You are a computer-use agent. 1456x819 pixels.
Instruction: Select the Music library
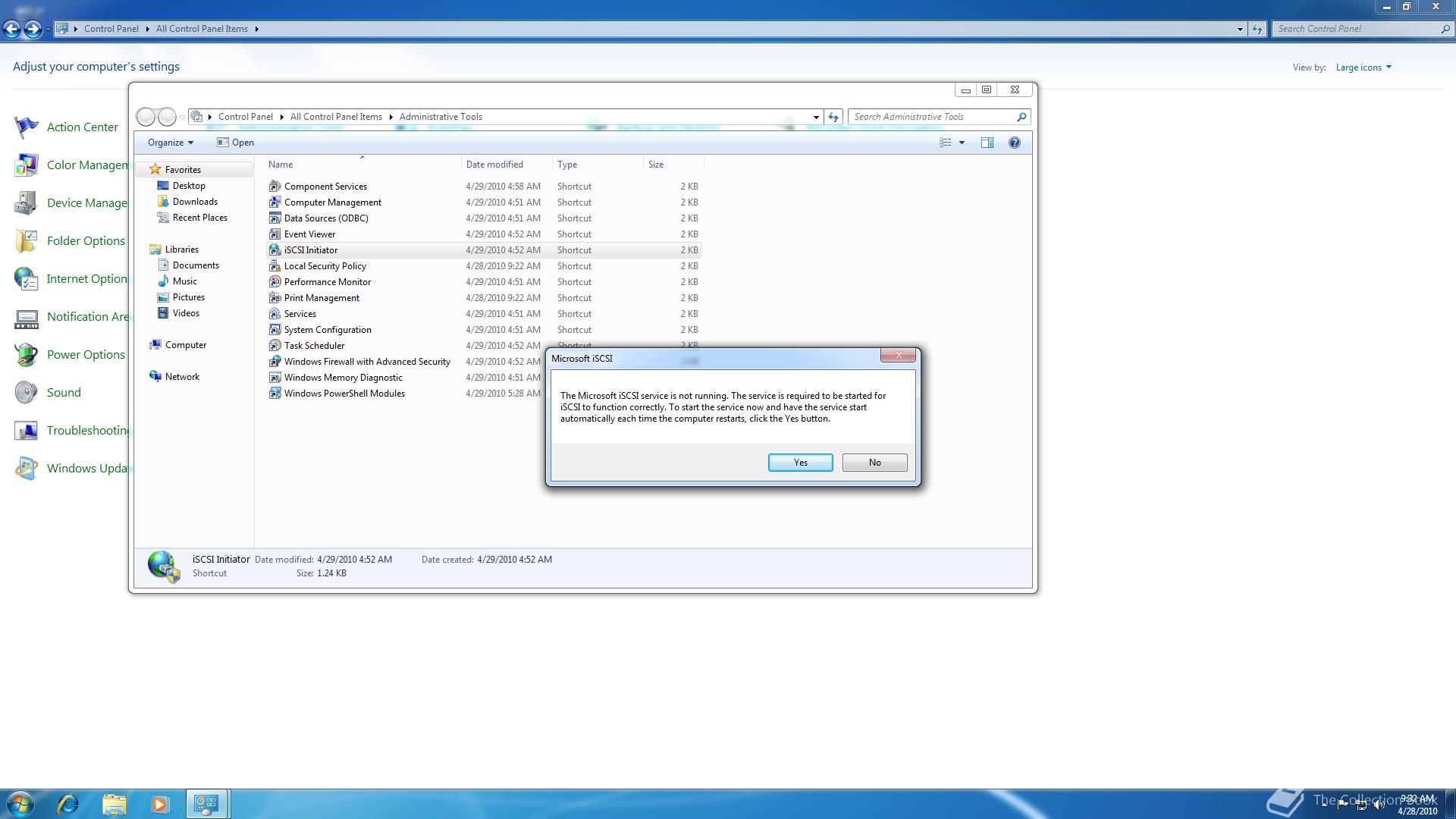click(184, 281)
